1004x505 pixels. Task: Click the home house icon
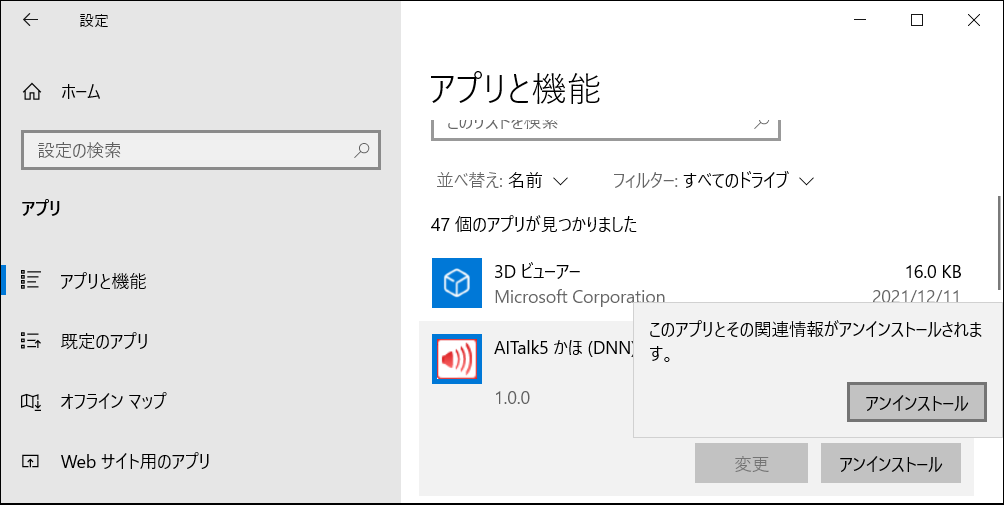(x=31, y=93)
